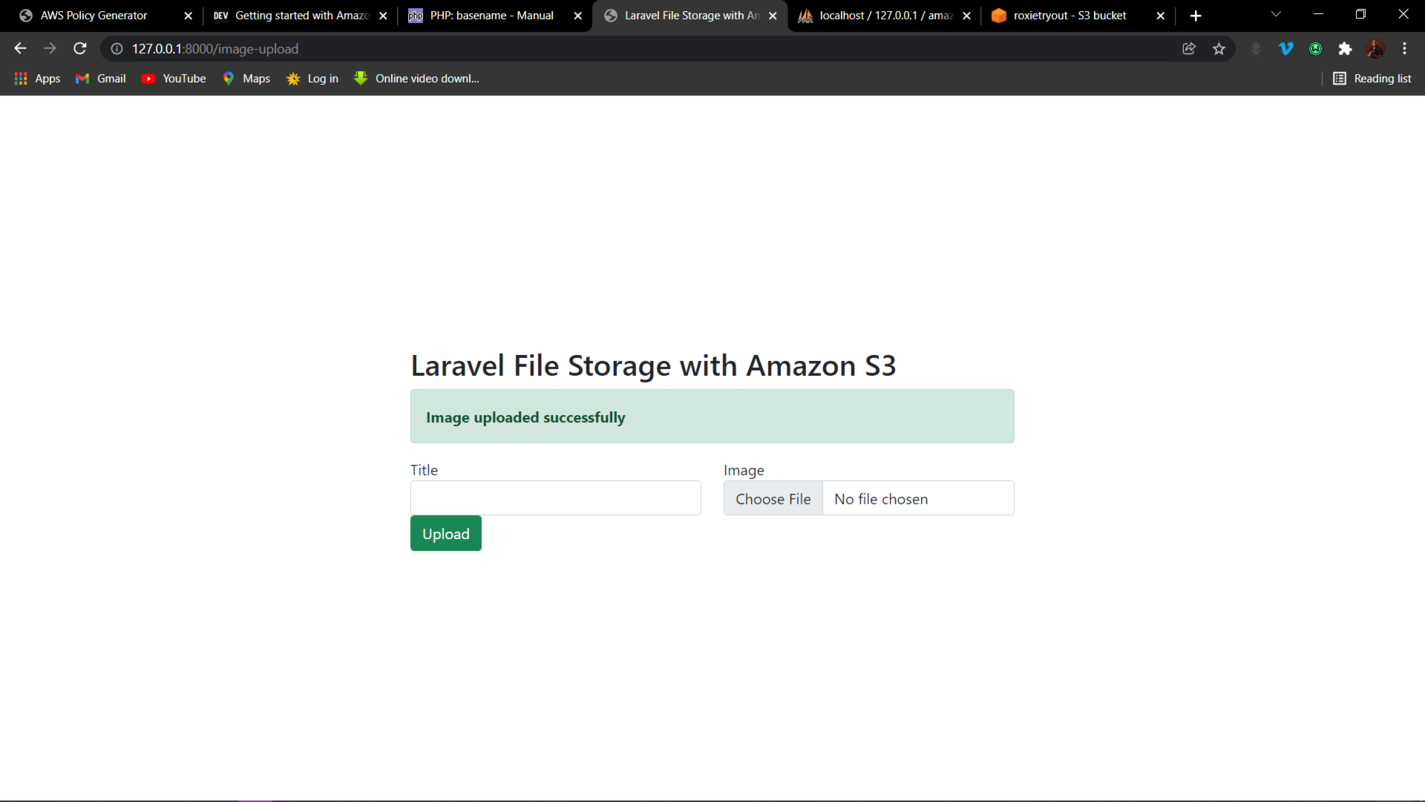This screenshot has height=802, width=1425.
Task: Click the profile avatar icon
Action: click(x=1375, y=49)
